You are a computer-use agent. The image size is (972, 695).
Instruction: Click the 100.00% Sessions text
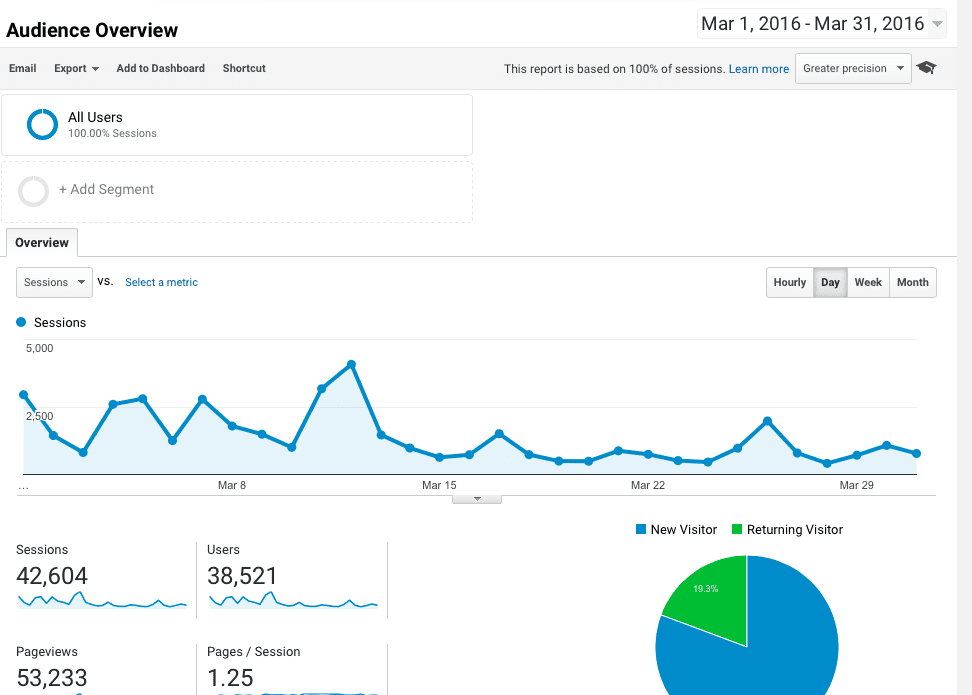(112, 133)
